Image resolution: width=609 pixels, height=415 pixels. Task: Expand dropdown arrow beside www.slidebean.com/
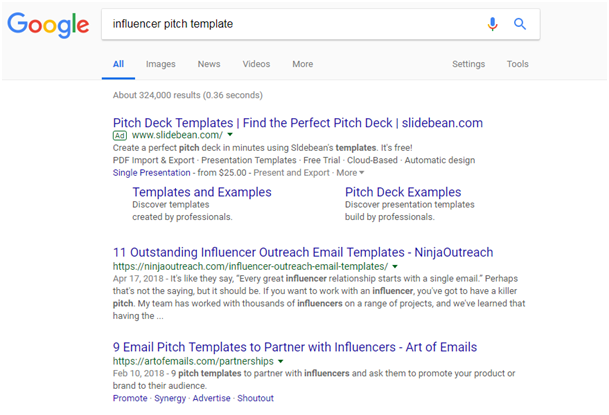(230, 135)
